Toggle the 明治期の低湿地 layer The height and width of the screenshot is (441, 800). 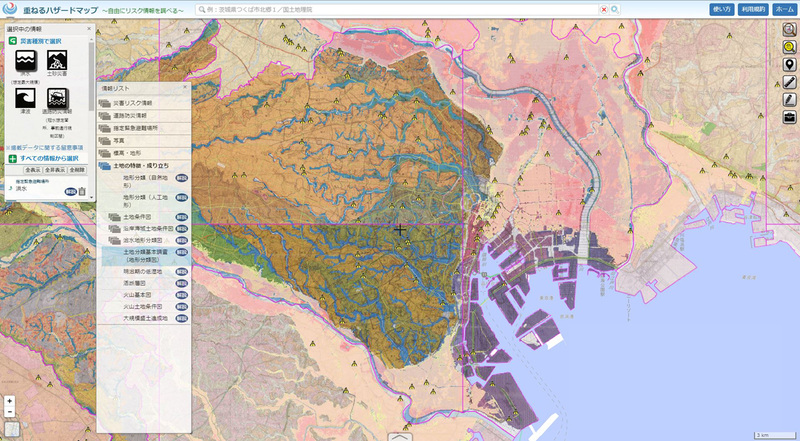[x=142, y=272]
